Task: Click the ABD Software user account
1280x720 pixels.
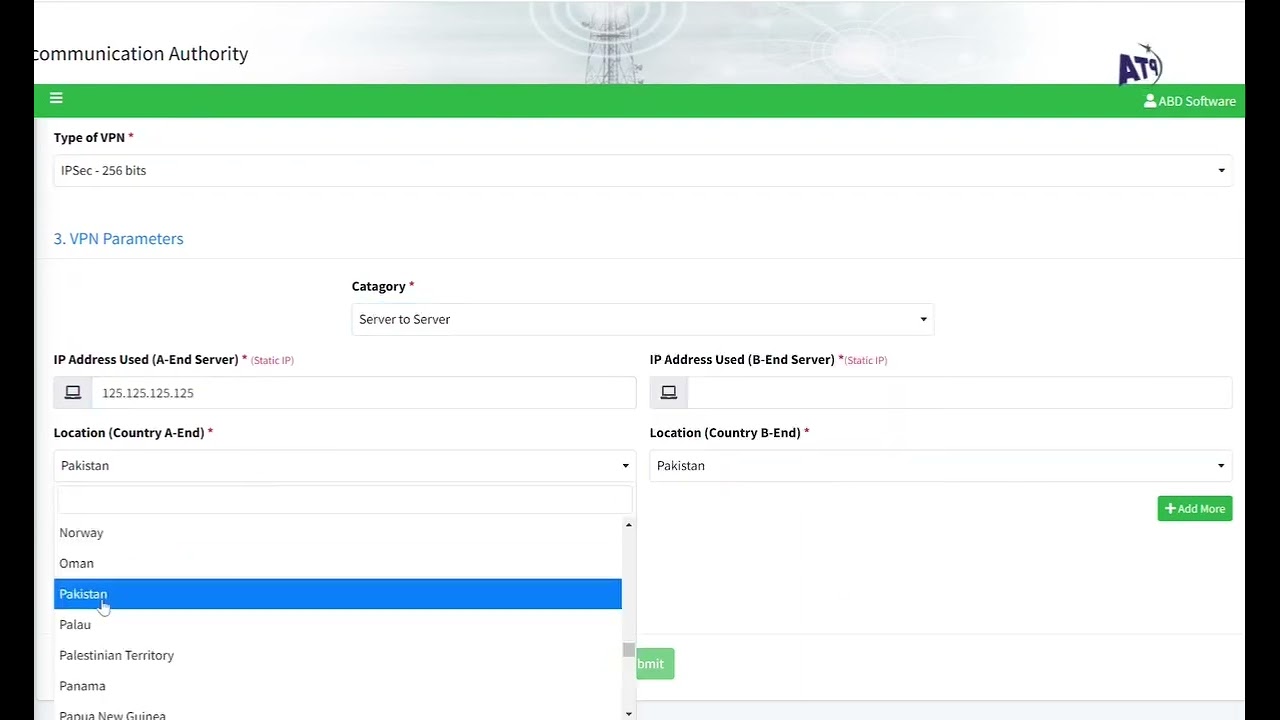Action: click(1189, 101)
